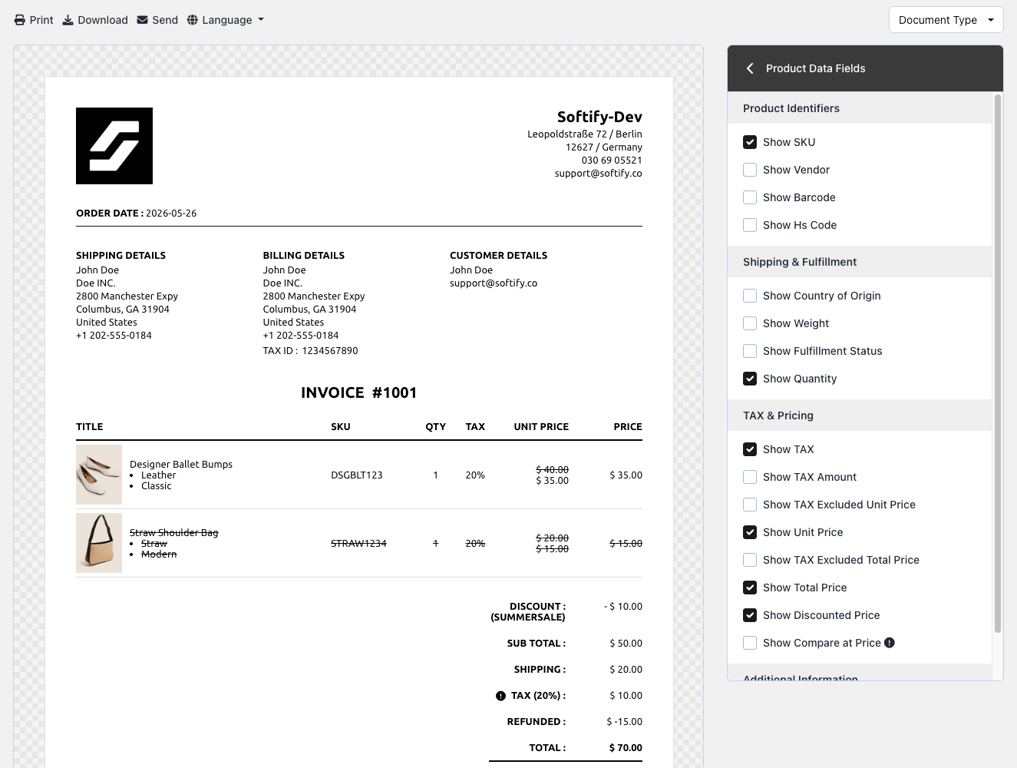Click the Send envelope icon
The height and width of the screenshot is (768, 1017).
142,20
